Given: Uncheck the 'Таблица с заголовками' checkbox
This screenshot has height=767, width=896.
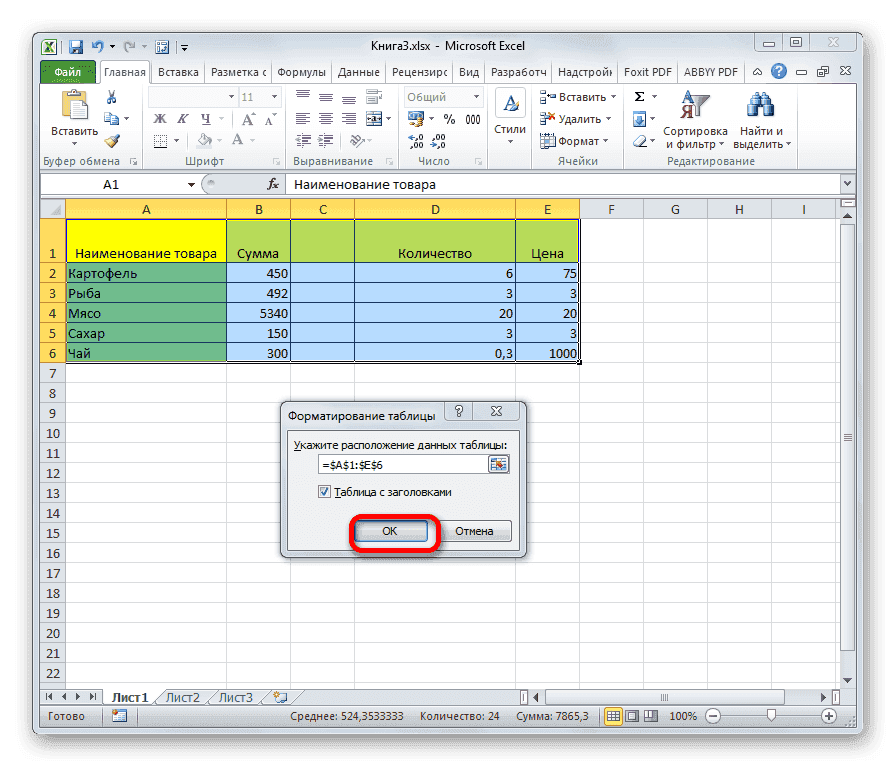Looking at the screenshot, I should (325, 491).
